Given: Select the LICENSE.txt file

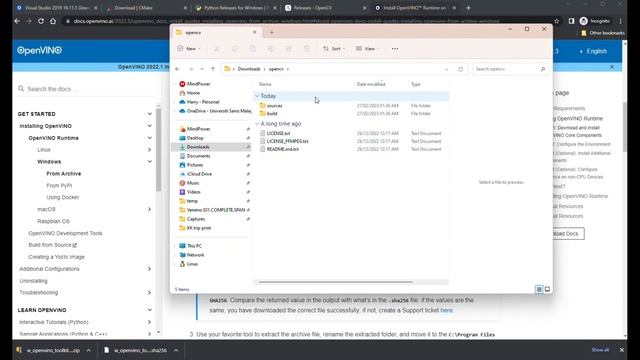Looking at the screenshot, I should pyautogui.click(x=278, y=133).
